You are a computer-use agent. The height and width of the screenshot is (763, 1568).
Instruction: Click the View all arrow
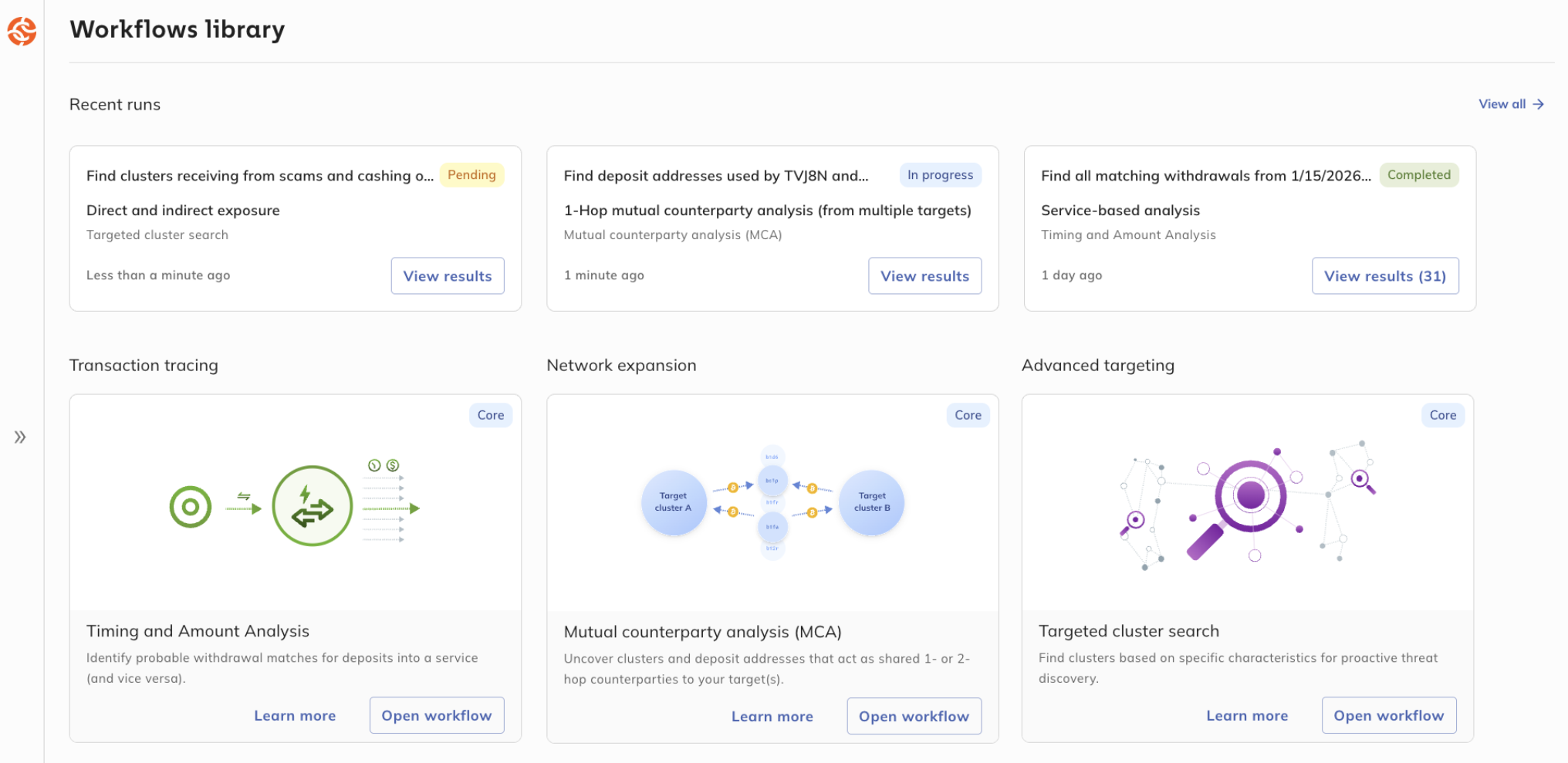(x=1511, y=103)
